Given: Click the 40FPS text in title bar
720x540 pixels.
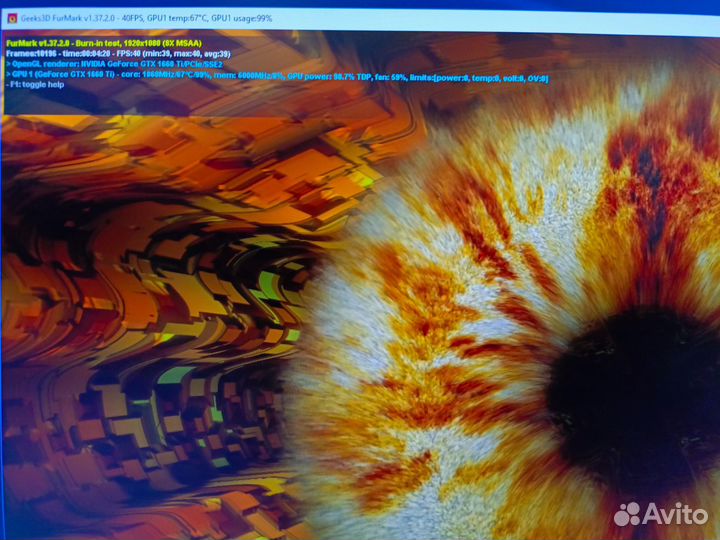Looking at the screenshot, I should (x=152, y=18).
